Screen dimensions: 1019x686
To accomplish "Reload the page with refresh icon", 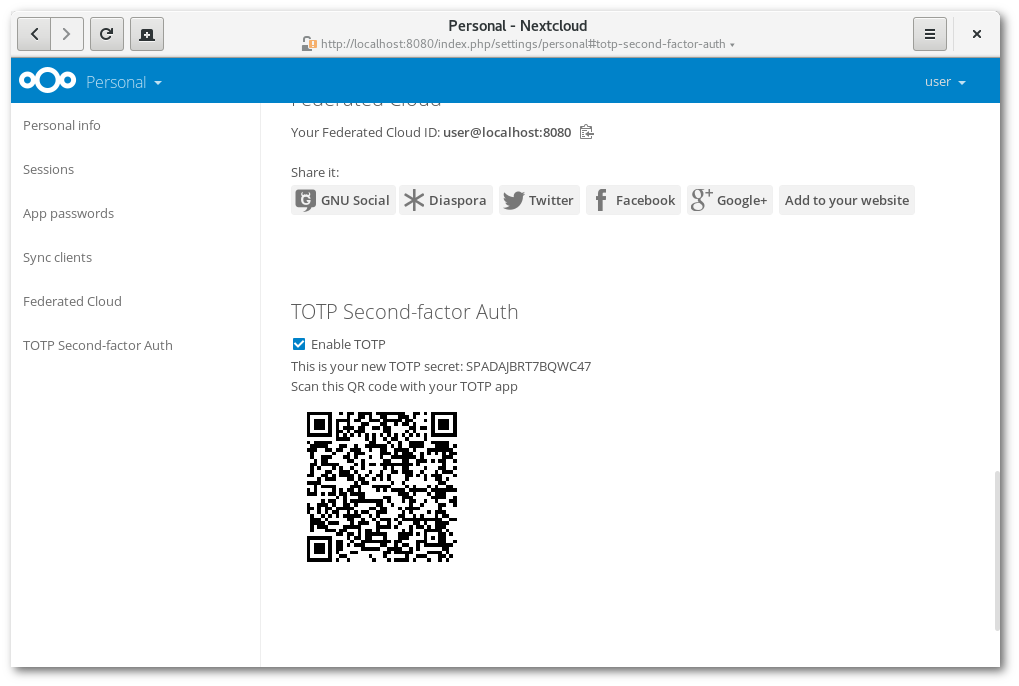I will 107,34.
